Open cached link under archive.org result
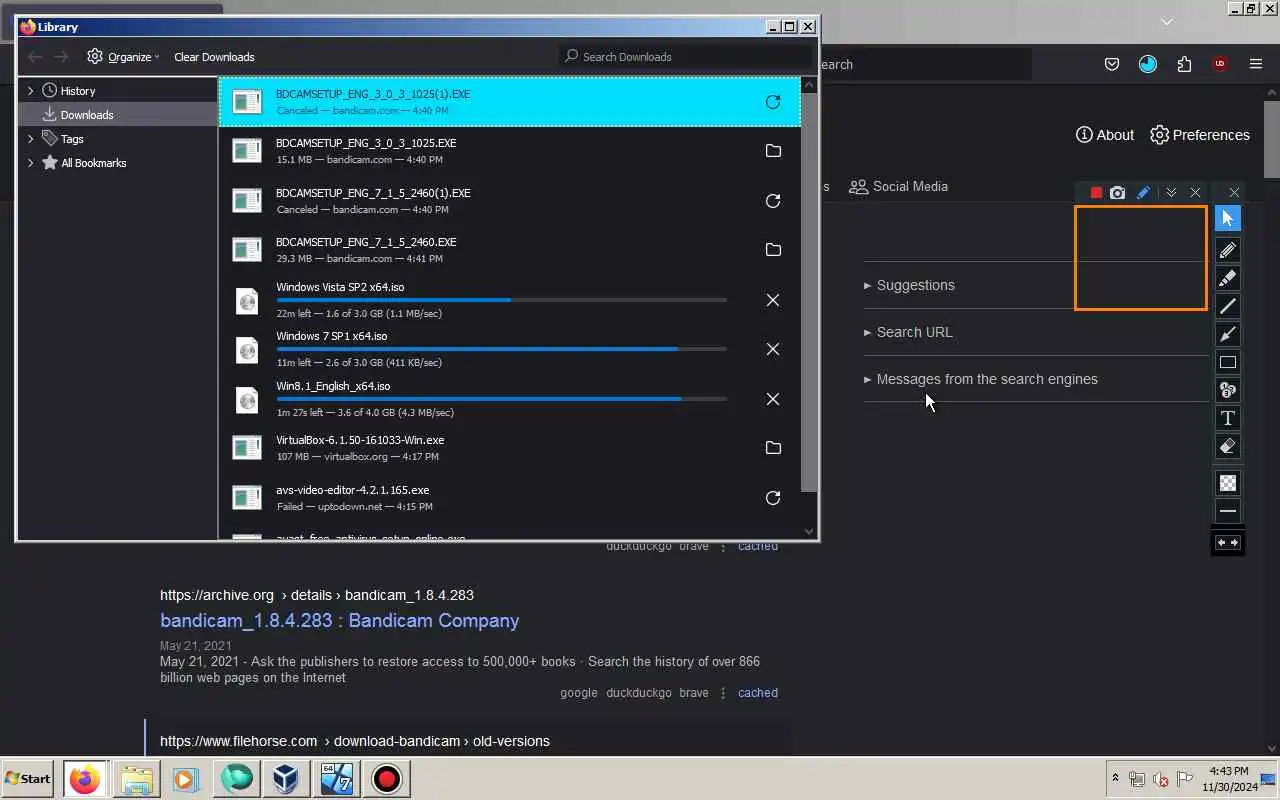 click(x=758, y=692)
